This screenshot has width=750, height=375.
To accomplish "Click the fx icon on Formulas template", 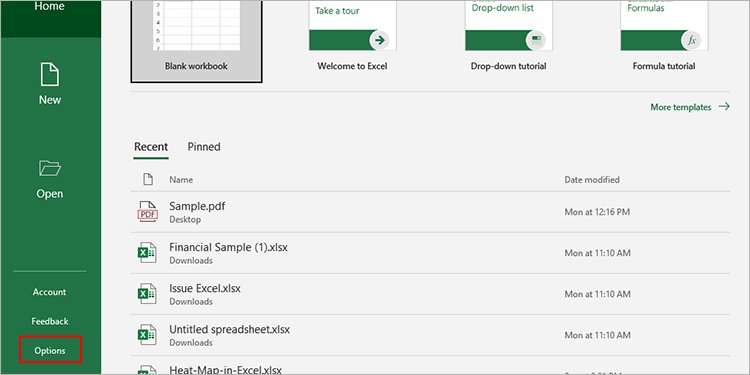I will point(691,40).
